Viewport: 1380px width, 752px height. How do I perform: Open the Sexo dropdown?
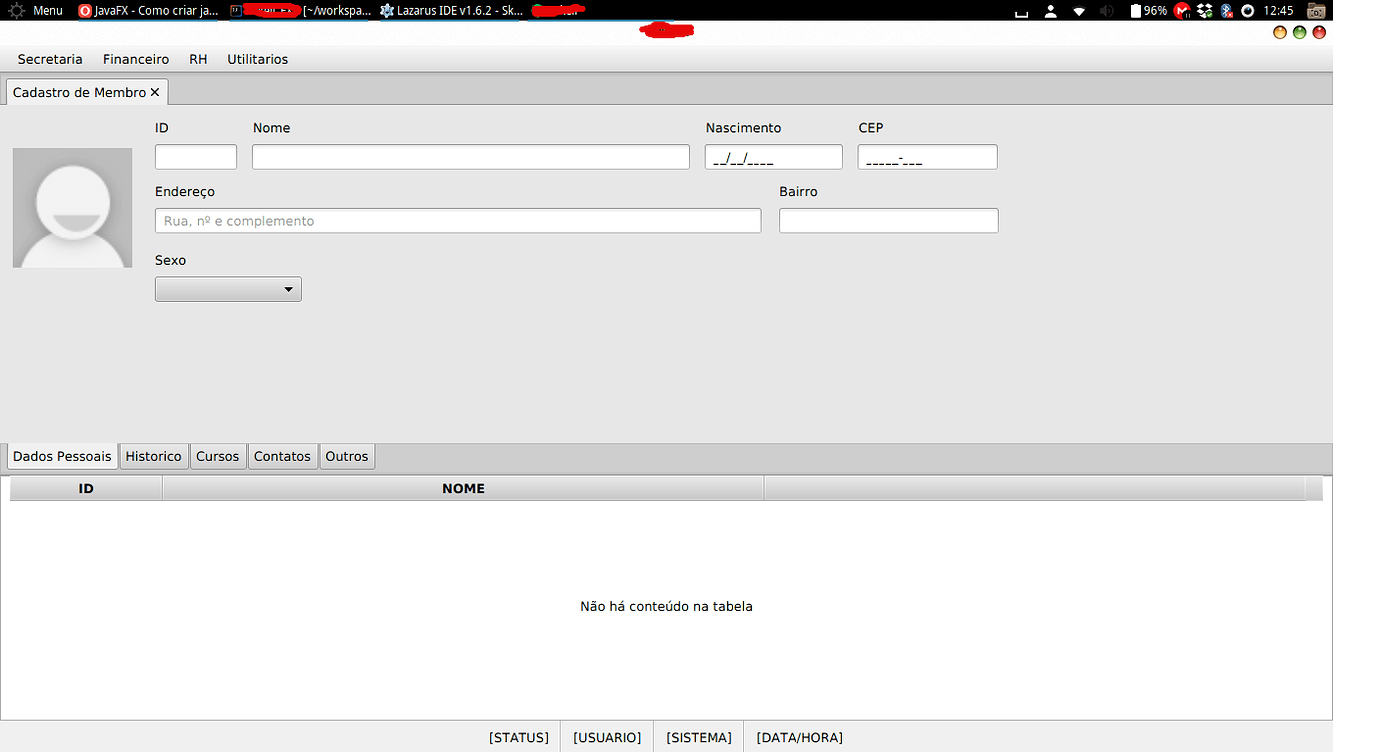[228, 289]
